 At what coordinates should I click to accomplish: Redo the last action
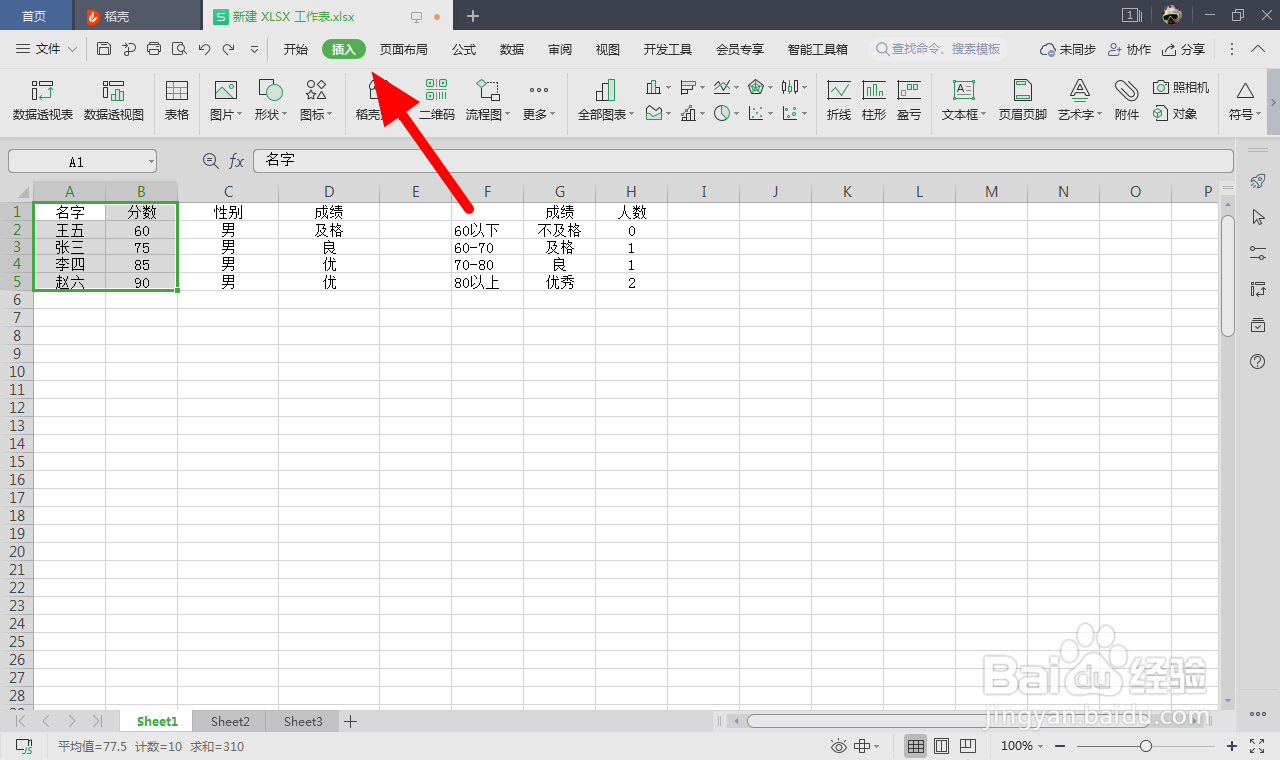(229, 48)
